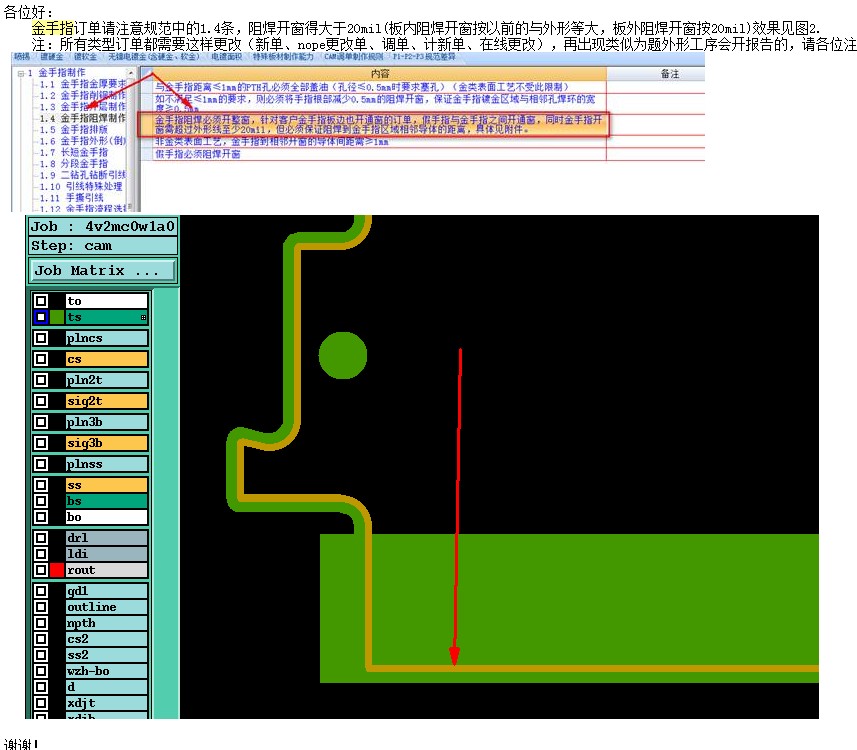This screenshot has width=857, height=750.
Task: Click the red rout layer color swatch
Action: click(x=57, y=570)
